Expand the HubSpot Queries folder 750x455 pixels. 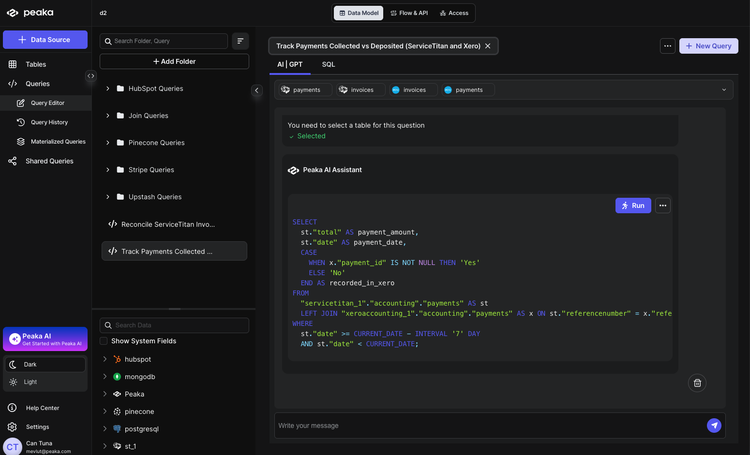coord(108,88)
